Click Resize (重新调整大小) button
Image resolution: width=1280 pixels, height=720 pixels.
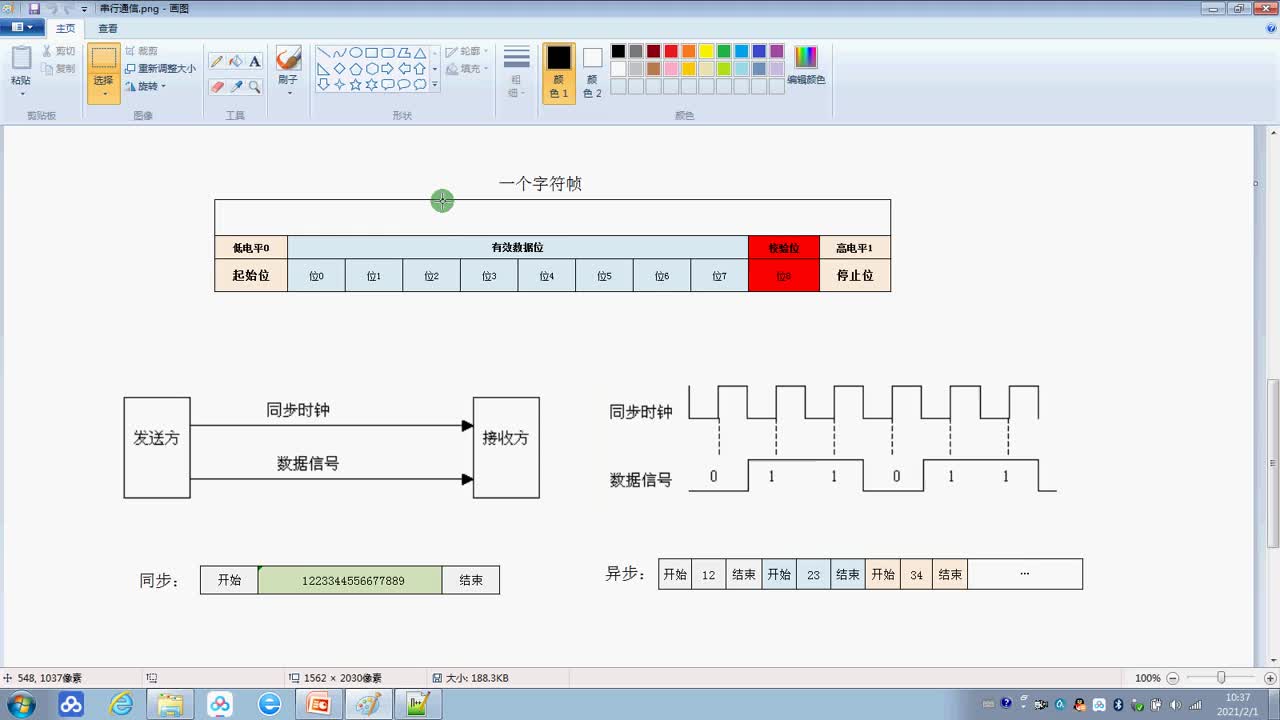[161, 69]
